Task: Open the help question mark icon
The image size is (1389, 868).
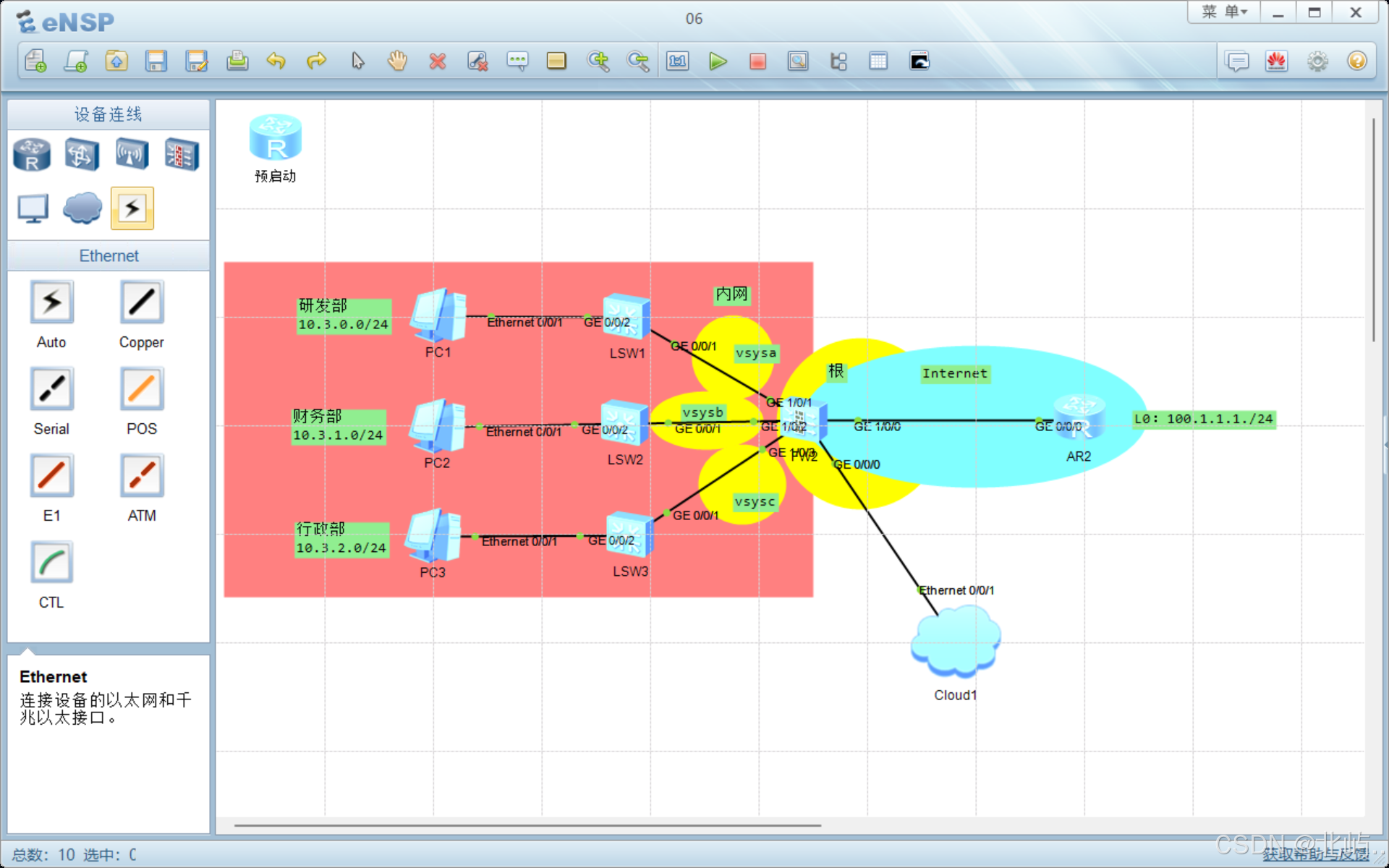Action: (1356, 61)
